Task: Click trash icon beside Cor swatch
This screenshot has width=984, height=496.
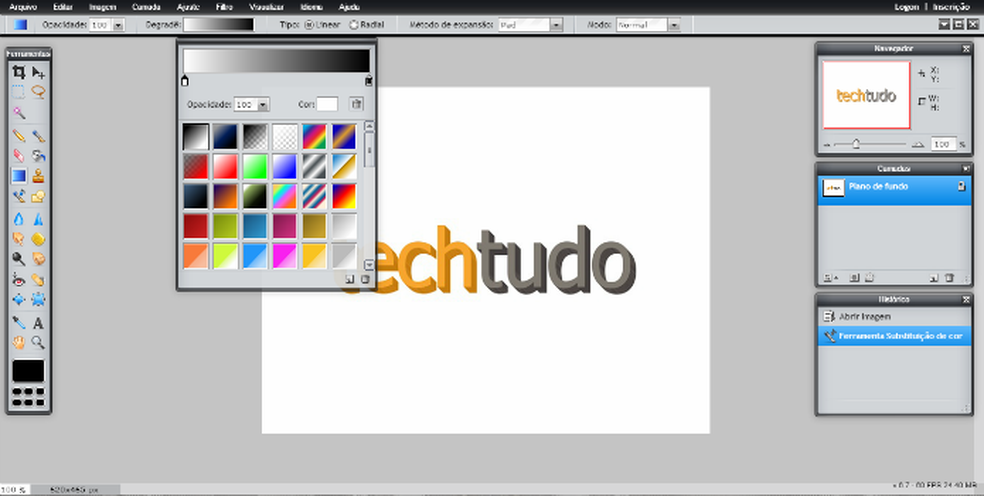Action: 356,104
